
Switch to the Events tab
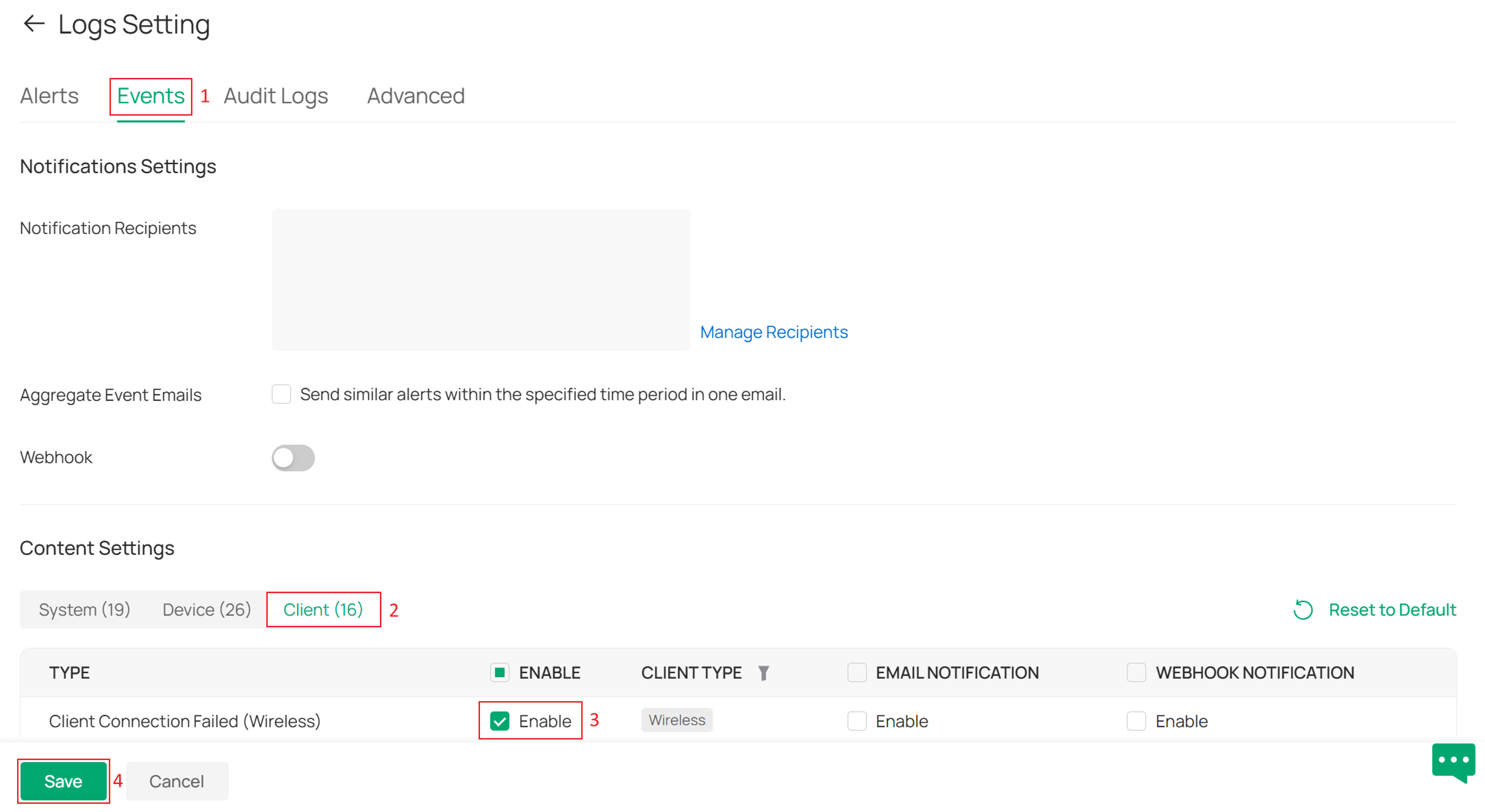pos(150,96)
